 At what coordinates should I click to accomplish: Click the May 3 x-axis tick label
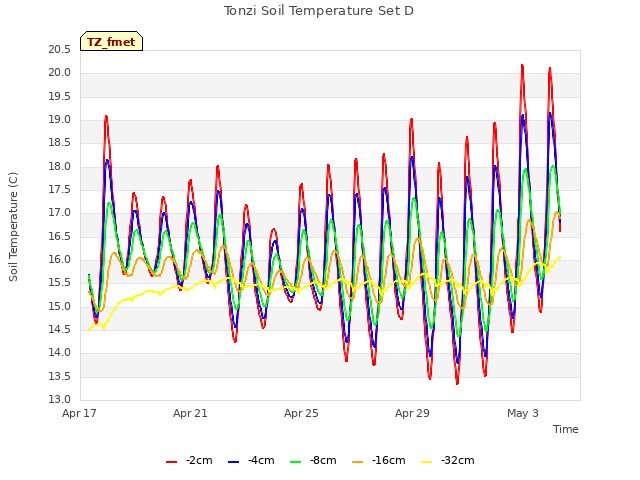523,413
